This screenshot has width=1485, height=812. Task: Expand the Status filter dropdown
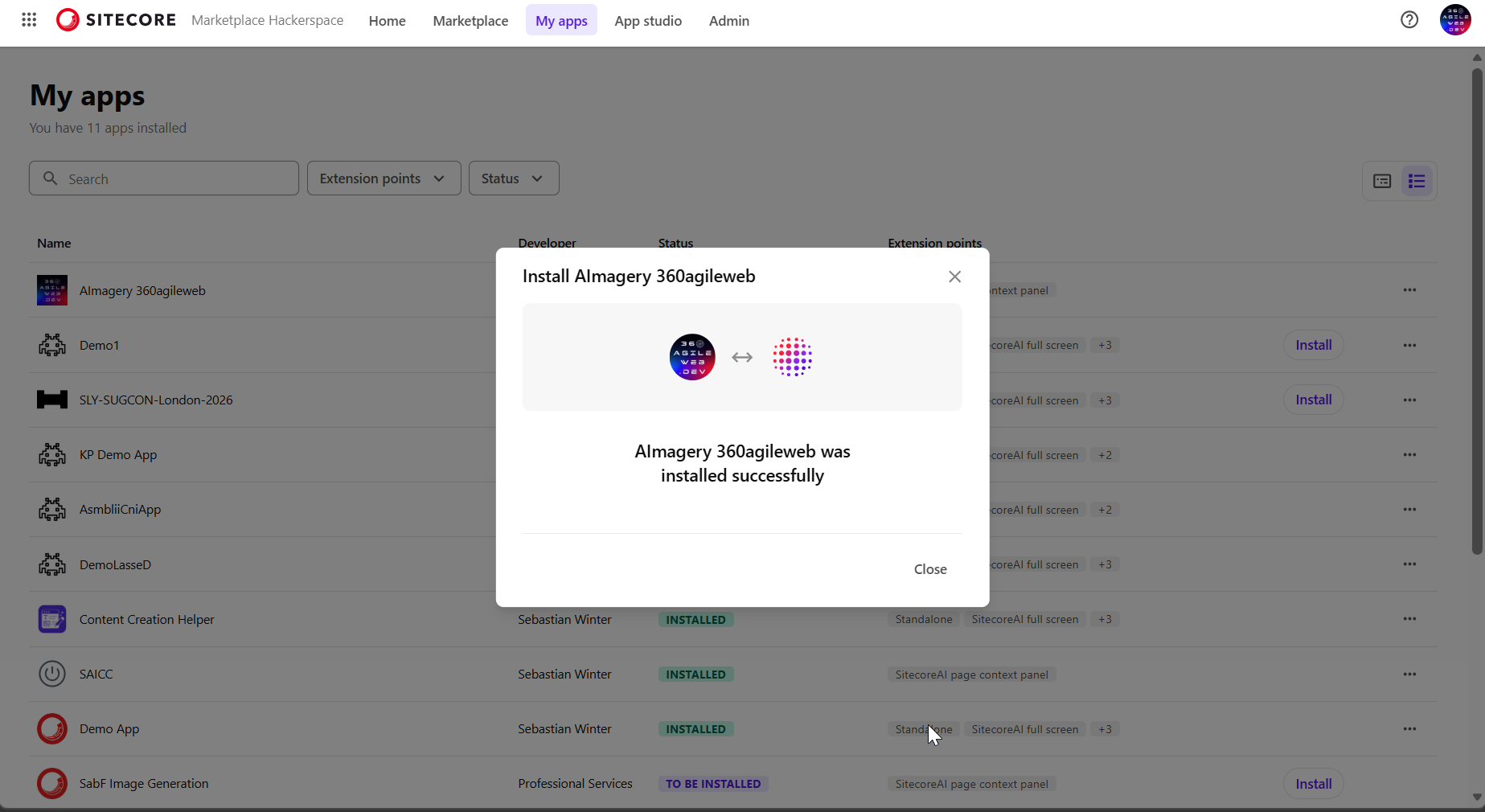[x=513, y=178]
